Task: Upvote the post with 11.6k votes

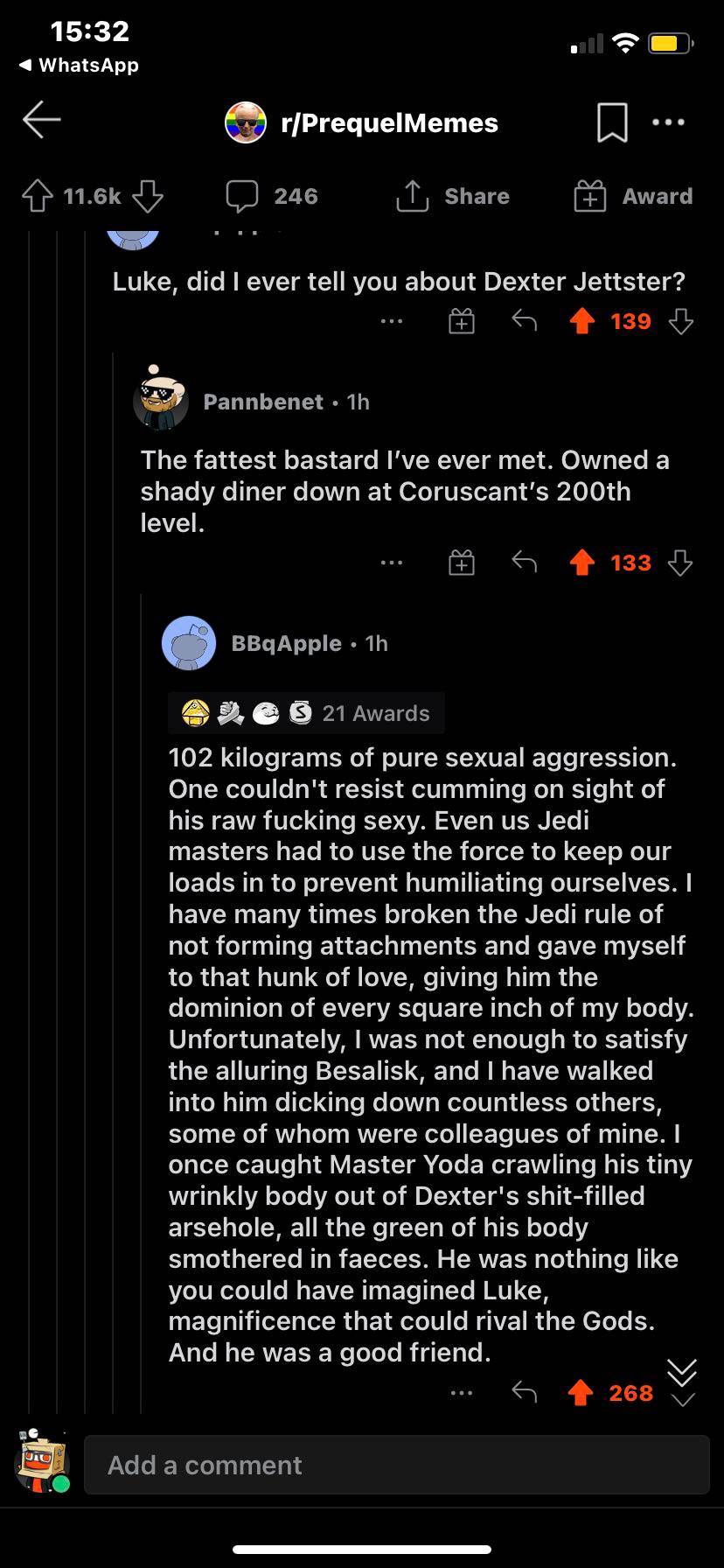Action: tap(37, 196)
